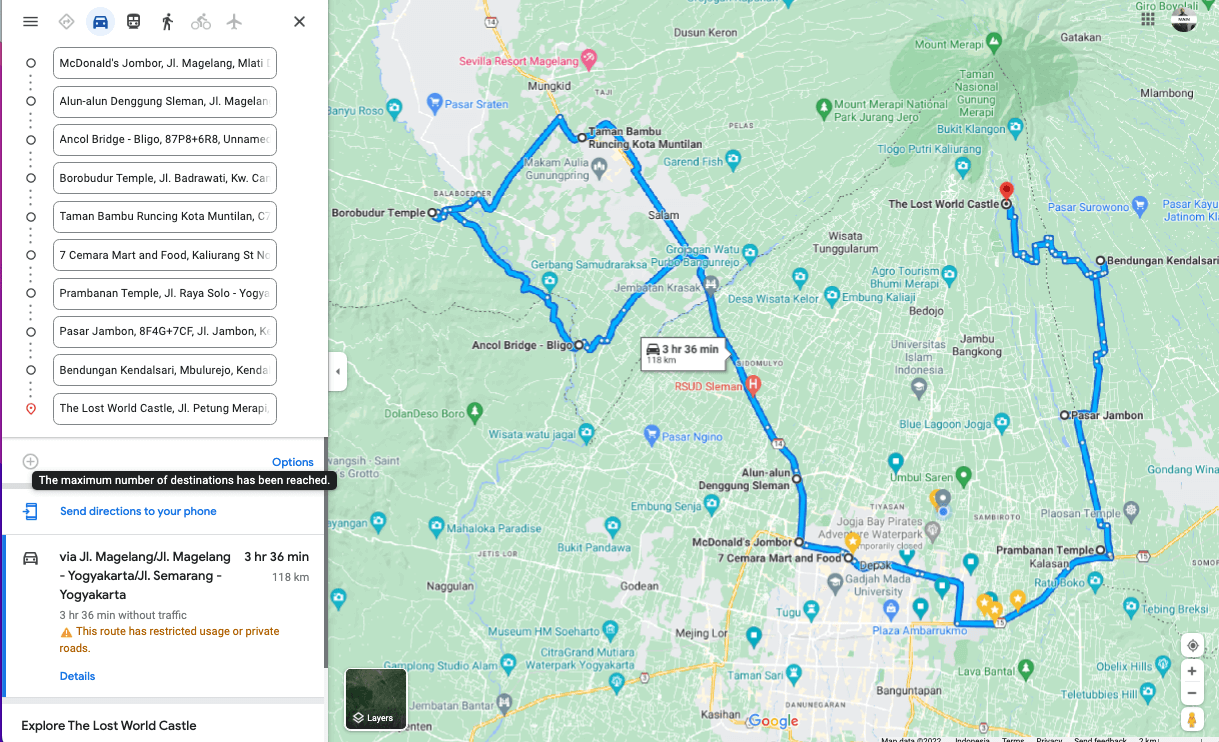Edit Ancol Bridge - Bligo destination field
The width and height of the screenshot is (1219, 742).
tap(165, 140)
